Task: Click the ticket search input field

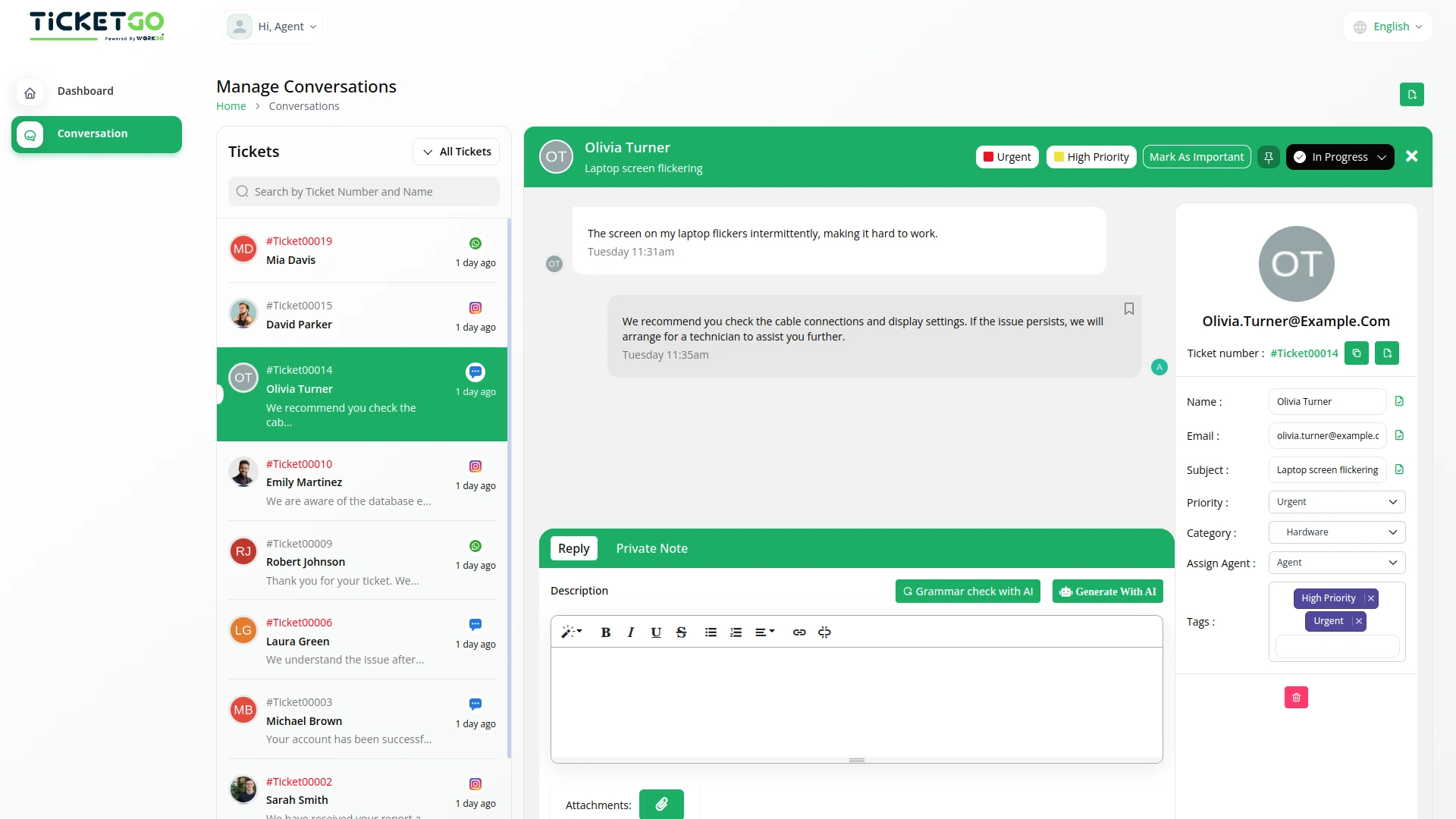Action: [364, 191]
